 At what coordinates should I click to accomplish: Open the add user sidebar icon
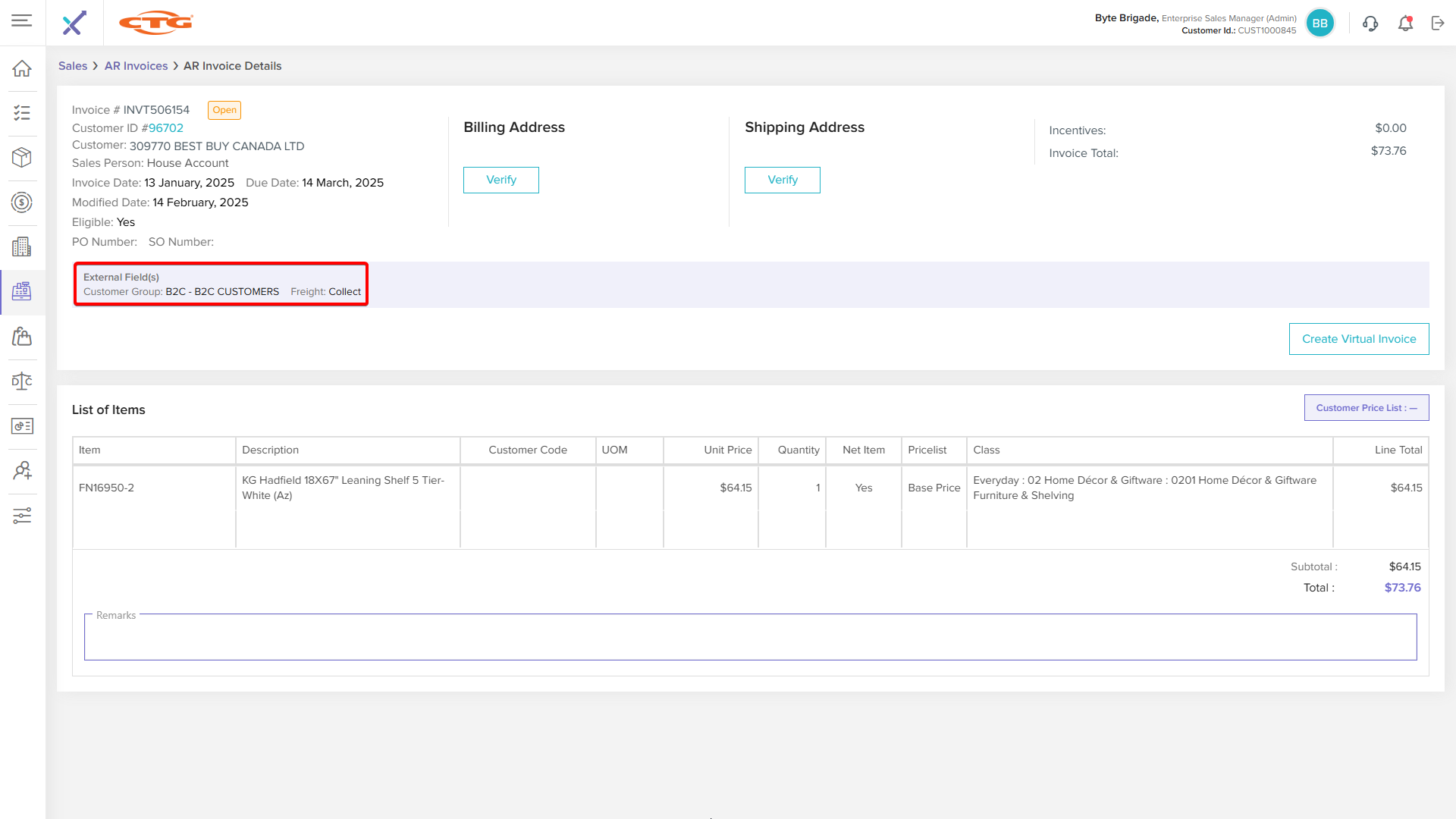22,471
